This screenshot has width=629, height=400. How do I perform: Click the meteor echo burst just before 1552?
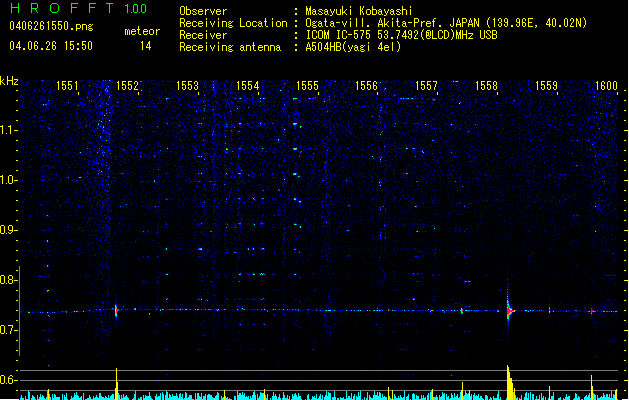pyautogui.click(x=116, y=311)
